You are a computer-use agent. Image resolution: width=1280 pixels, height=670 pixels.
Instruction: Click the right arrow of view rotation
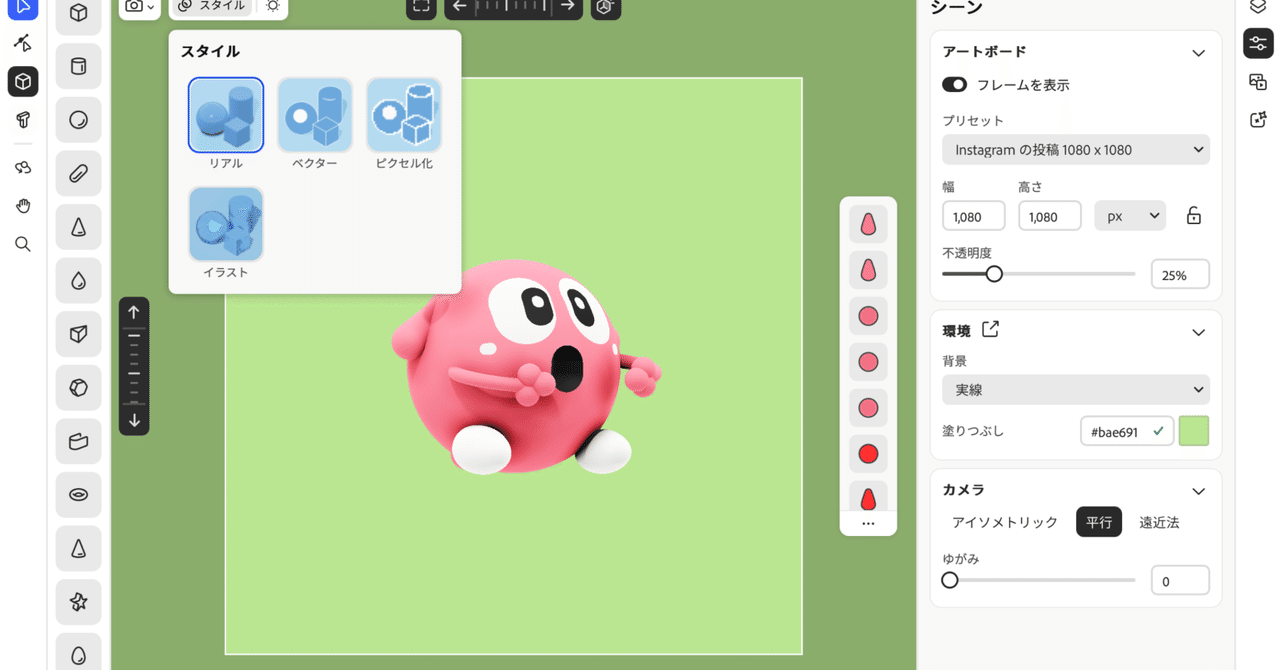(567, 6)
